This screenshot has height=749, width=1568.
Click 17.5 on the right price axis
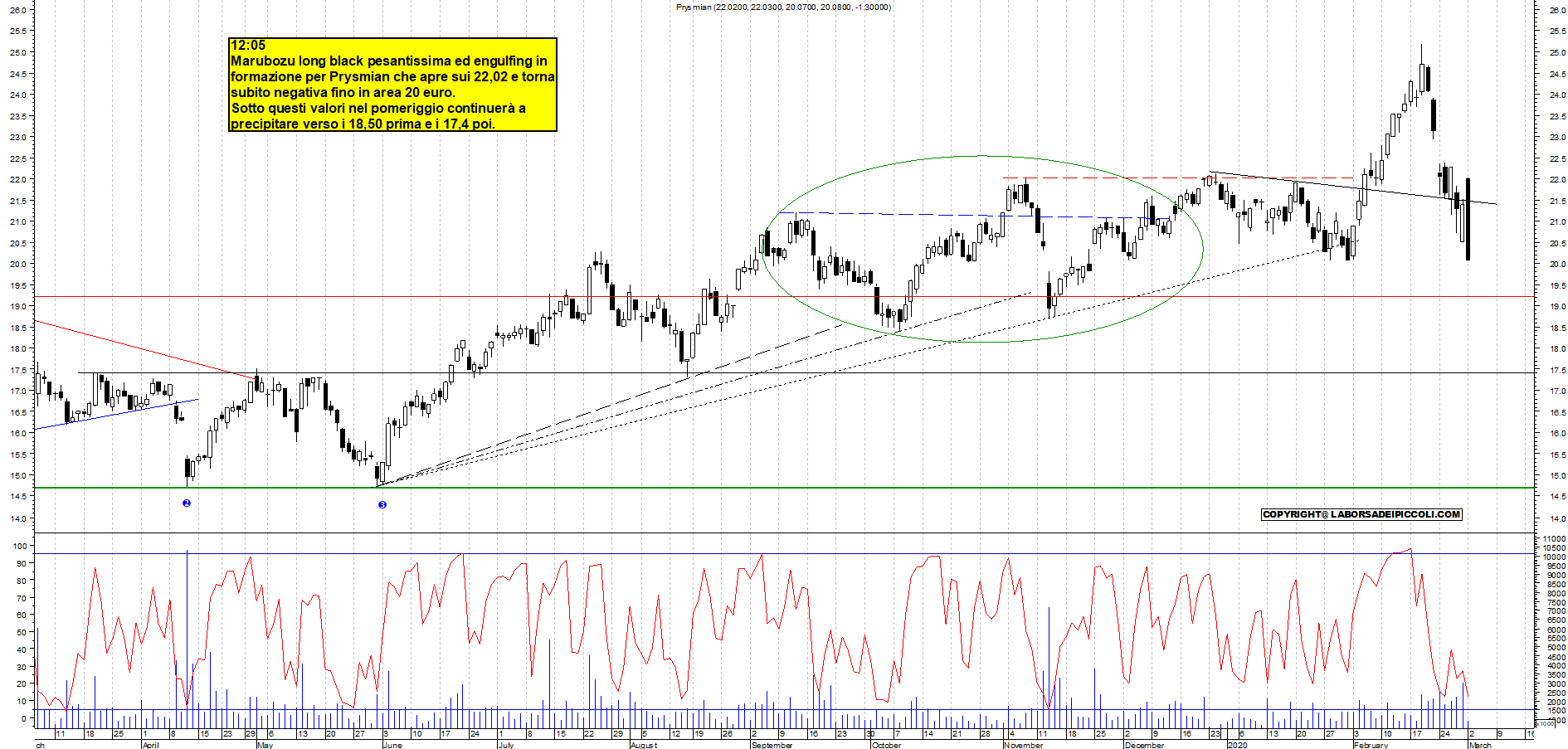click(x=1557, y=370)
